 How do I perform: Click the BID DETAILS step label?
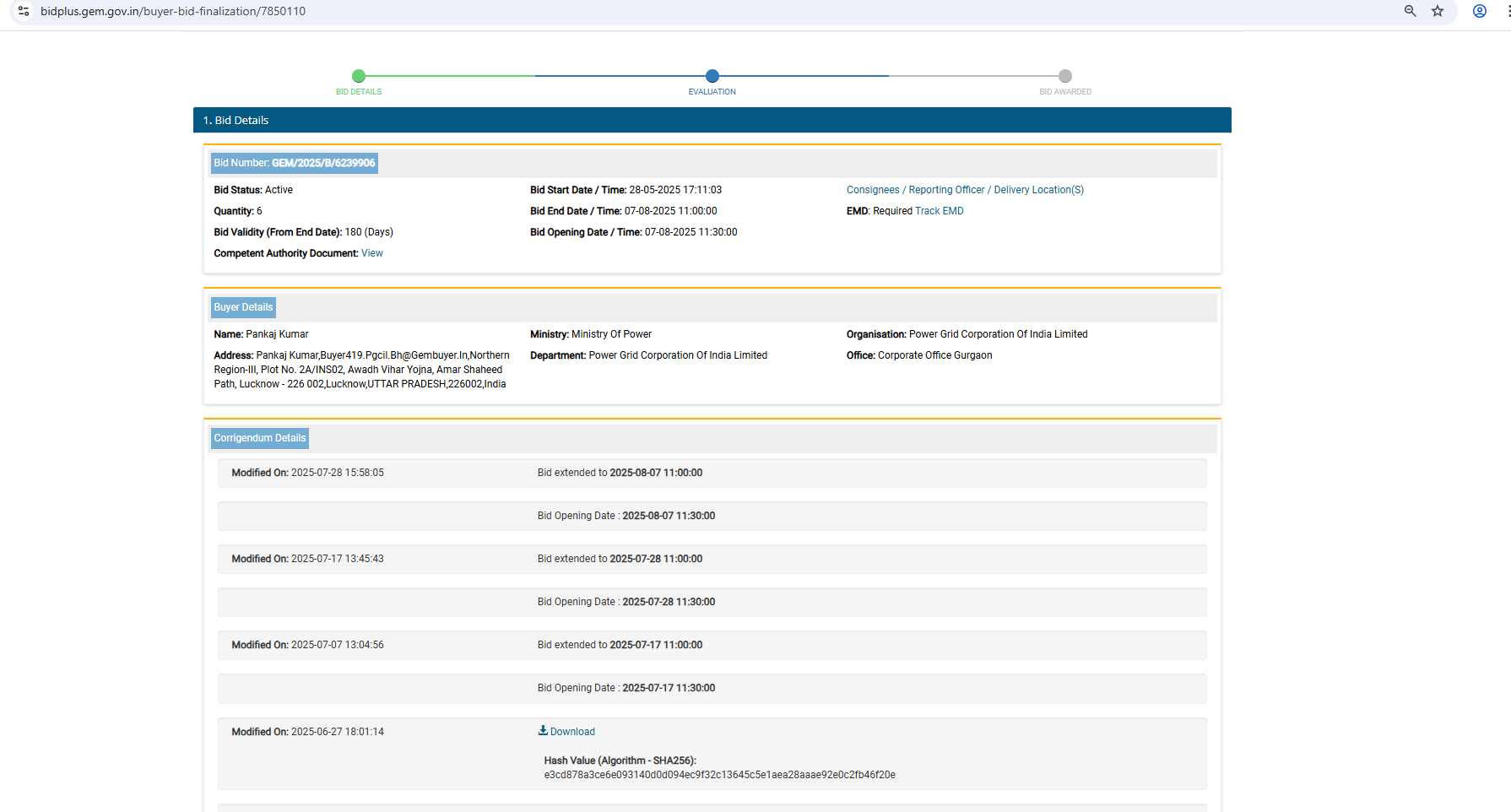pos(359,92)
